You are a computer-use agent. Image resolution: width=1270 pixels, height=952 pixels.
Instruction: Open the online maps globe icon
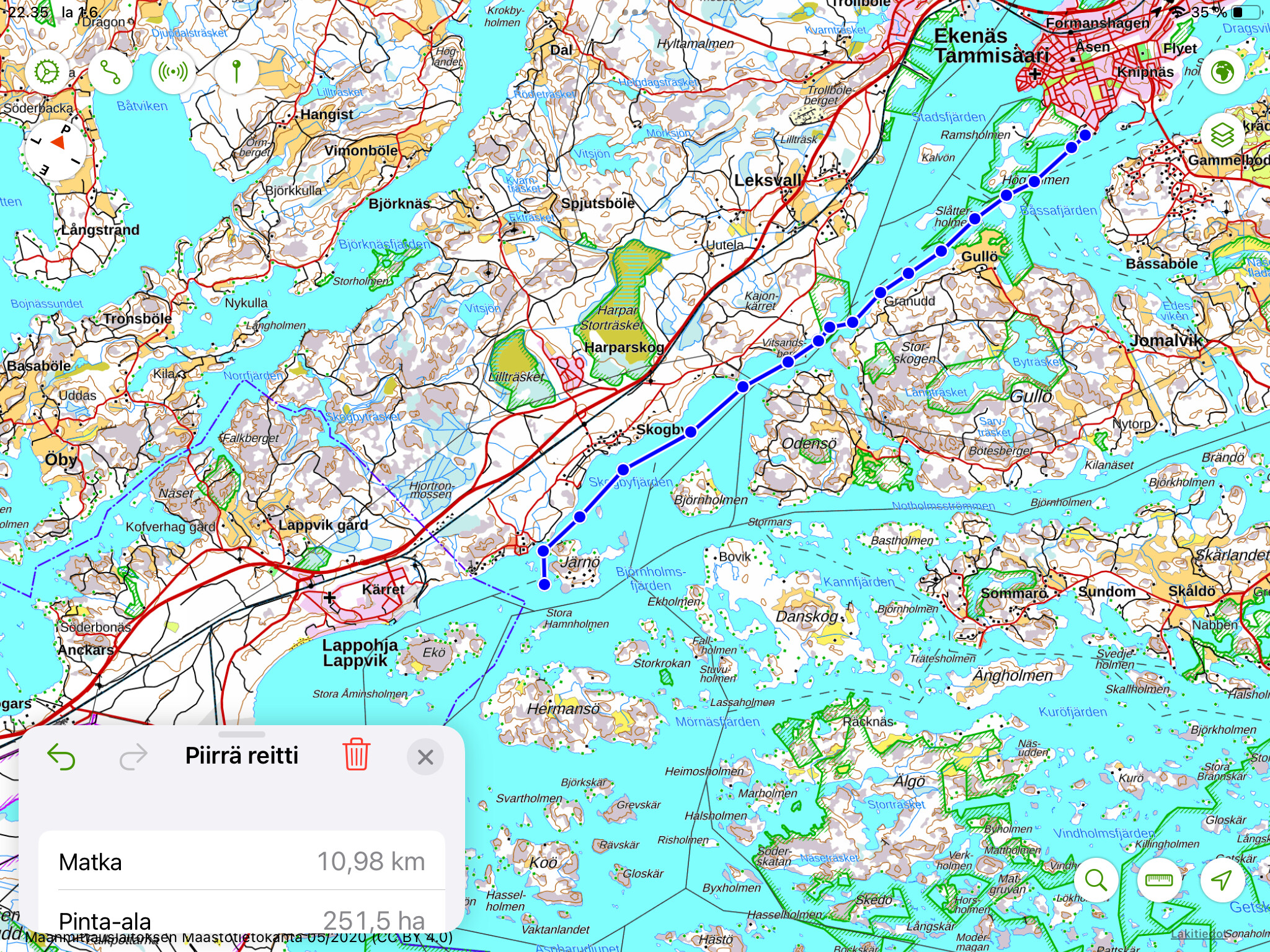[x=1222, y=73]
